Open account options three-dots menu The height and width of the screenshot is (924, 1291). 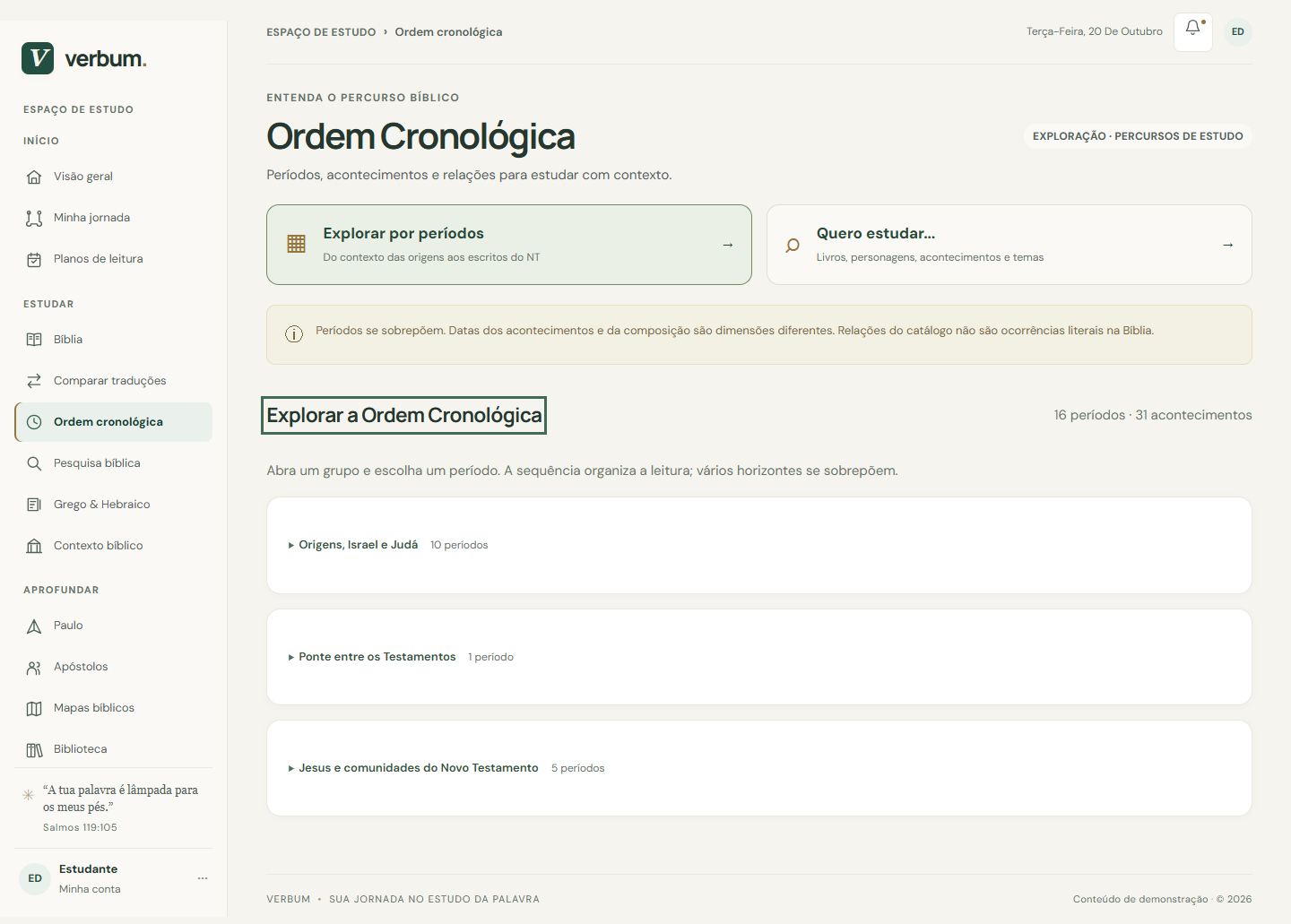(x=203, y=878)
